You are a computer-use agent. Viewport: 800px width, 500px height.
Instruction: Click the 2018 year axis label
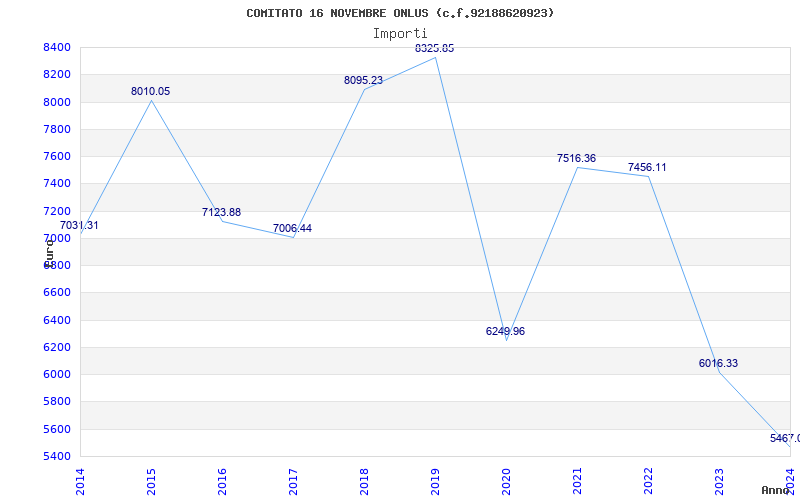[364, 482]
